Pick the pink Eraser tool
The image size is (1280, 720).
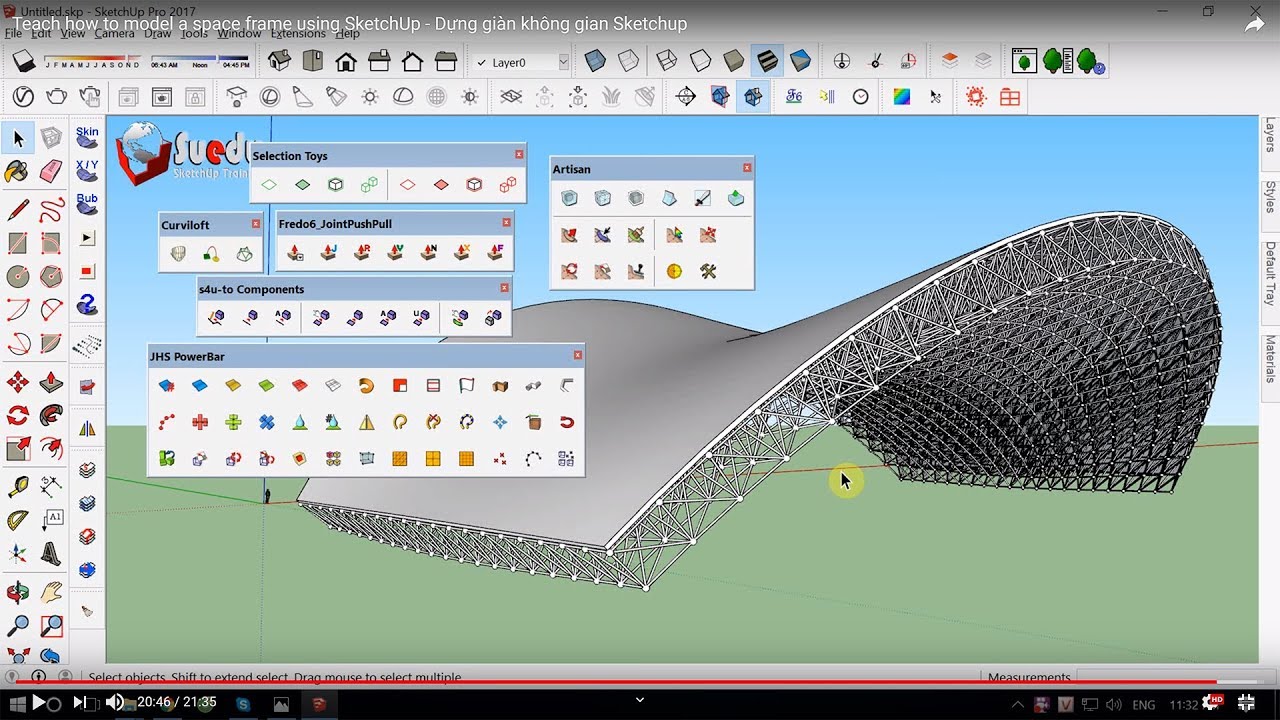tap(51, 172)
